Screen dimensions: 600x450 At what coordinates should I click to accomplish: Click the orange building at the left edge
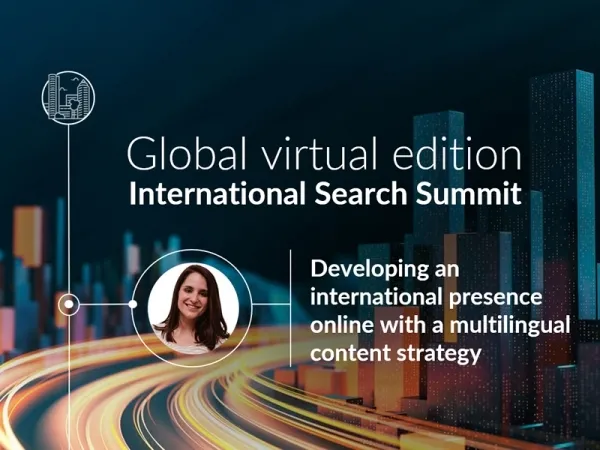click(27, 236)
